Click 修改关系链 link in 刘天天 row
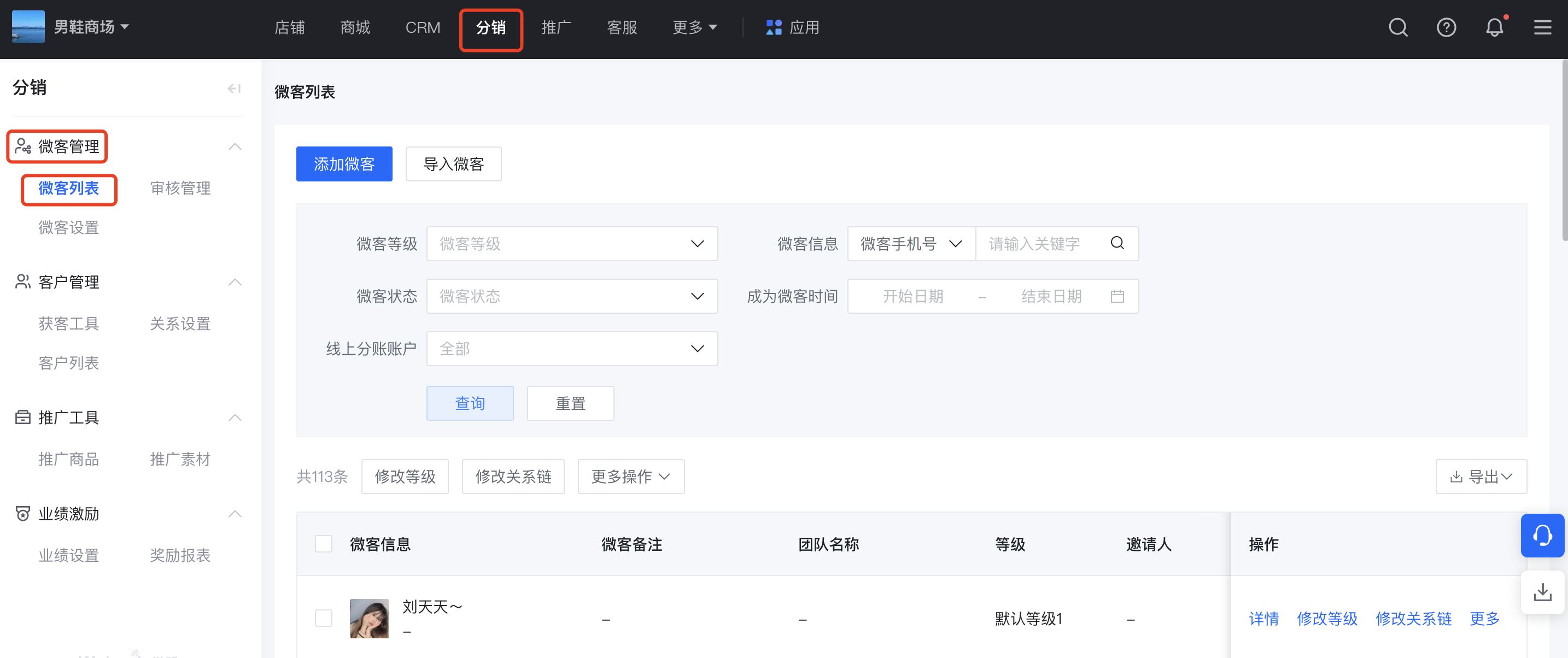The image size is (1568, 658). coord(1413,619)
